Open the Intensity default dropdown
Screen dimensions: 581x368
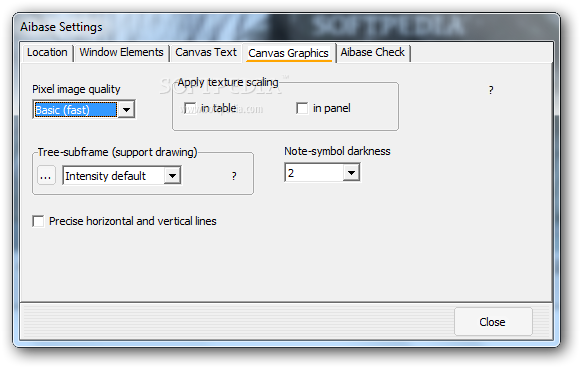click(122, 175)
